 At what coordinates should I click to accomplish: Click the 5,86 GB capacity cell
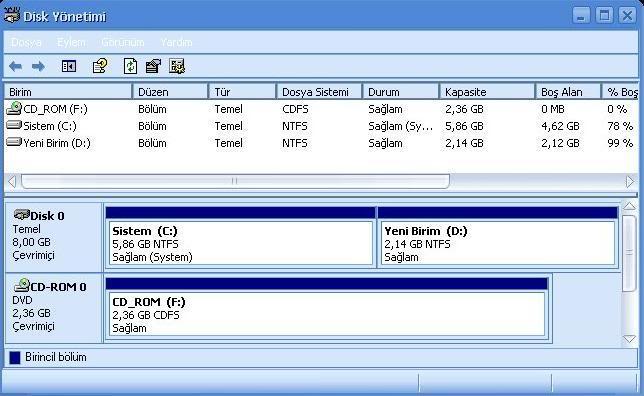[464, 126]
